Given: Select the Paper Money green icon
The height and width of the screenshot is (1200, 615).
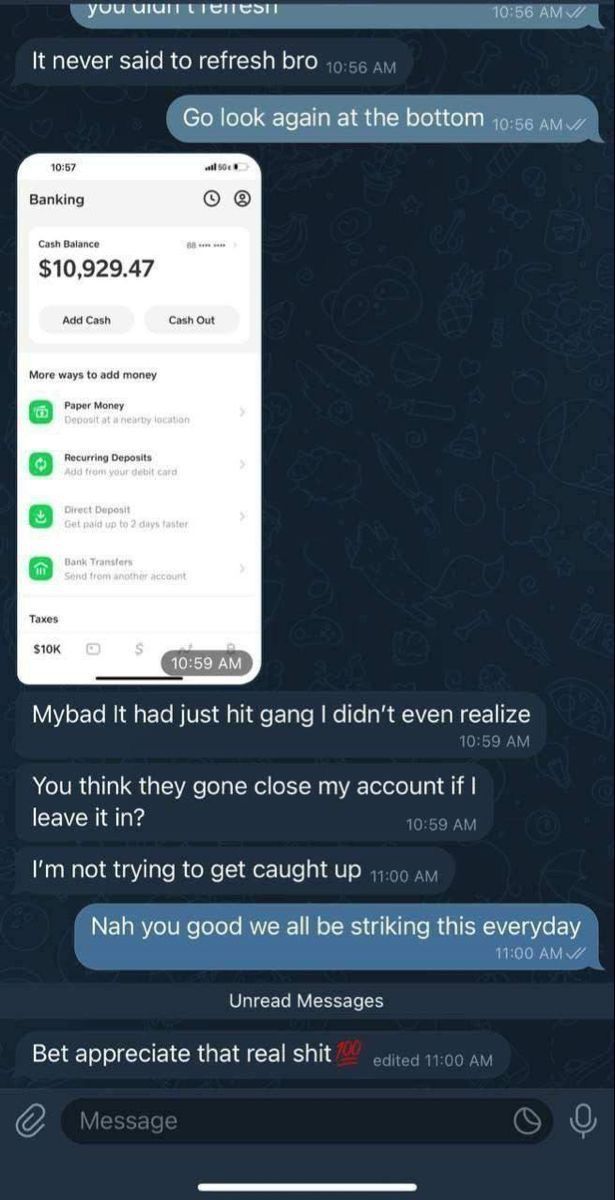Looking at the screenshot, I should pos(42,412).
